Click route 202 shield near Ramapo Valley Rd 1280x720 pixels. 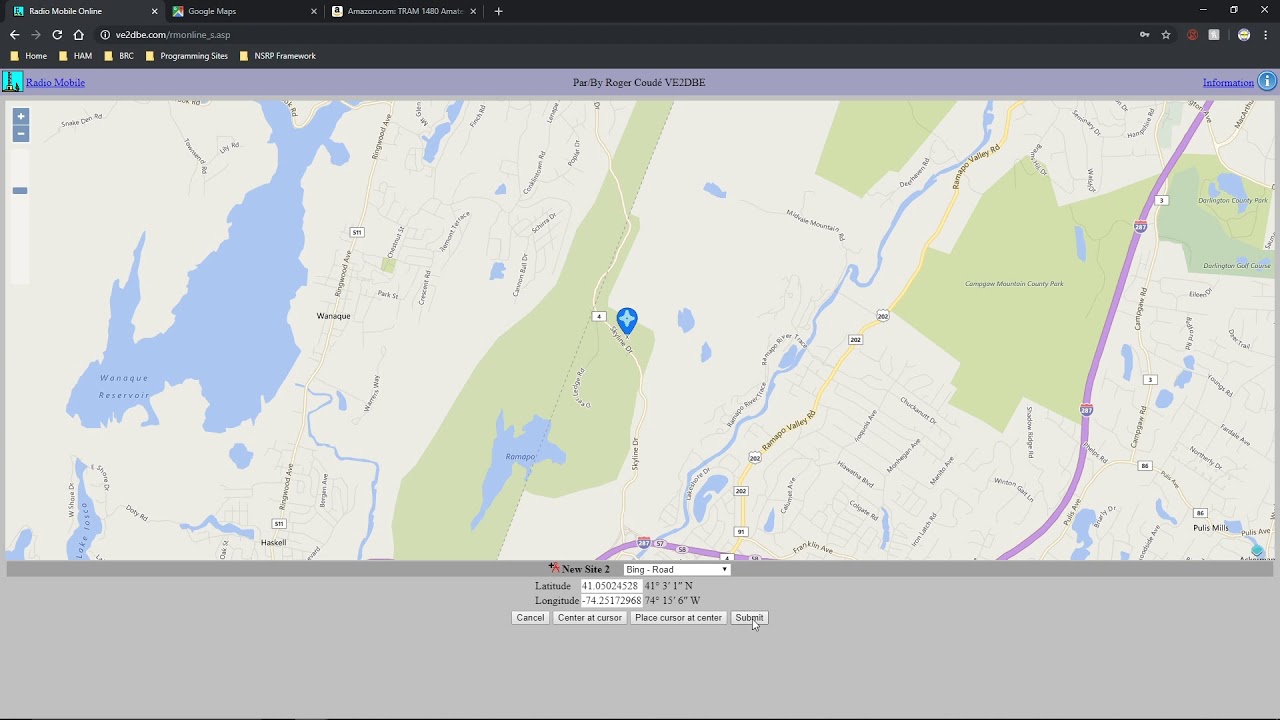coord(855,340)
